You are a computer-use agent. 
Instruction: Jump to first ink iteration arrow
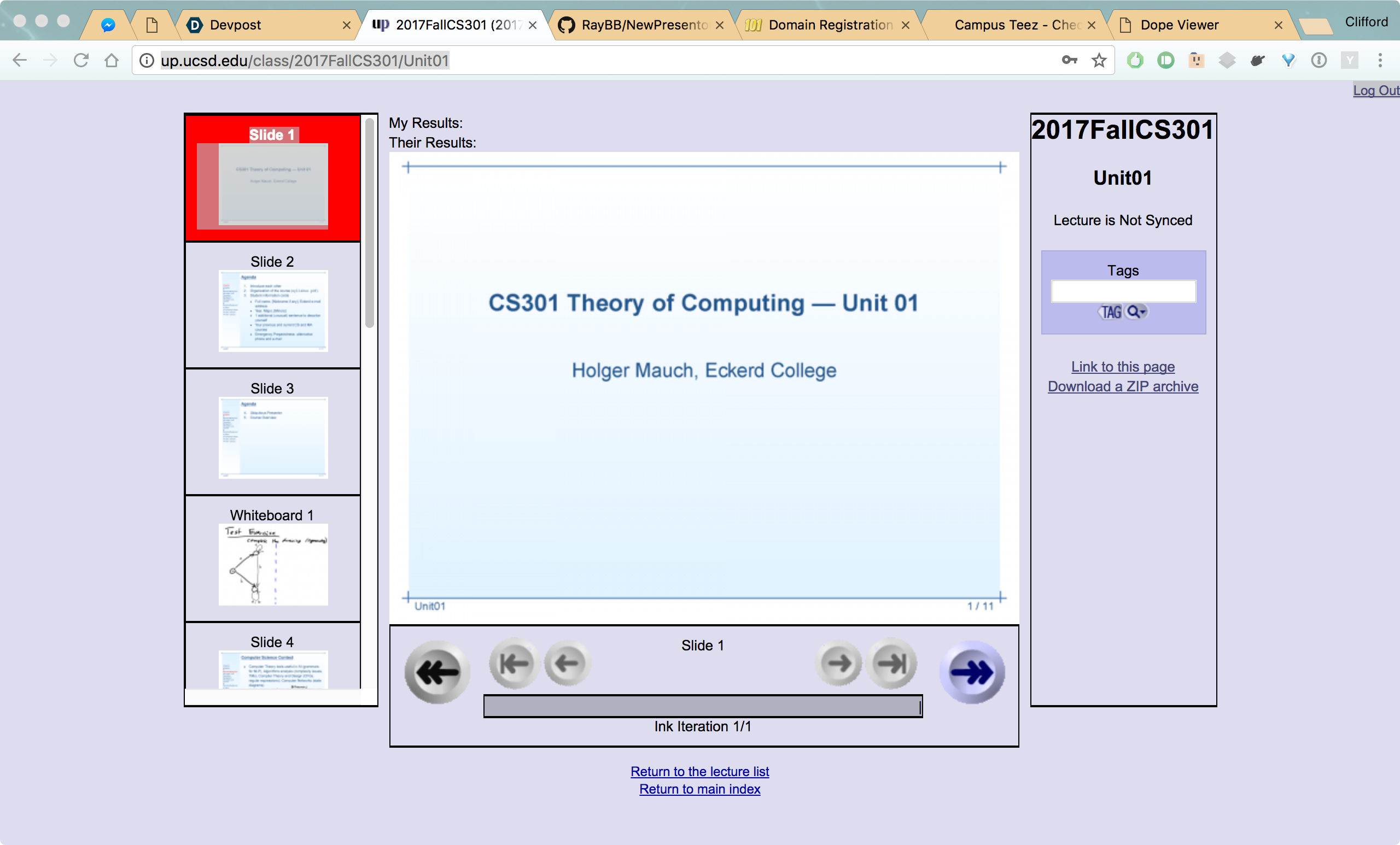pos(514,662)
